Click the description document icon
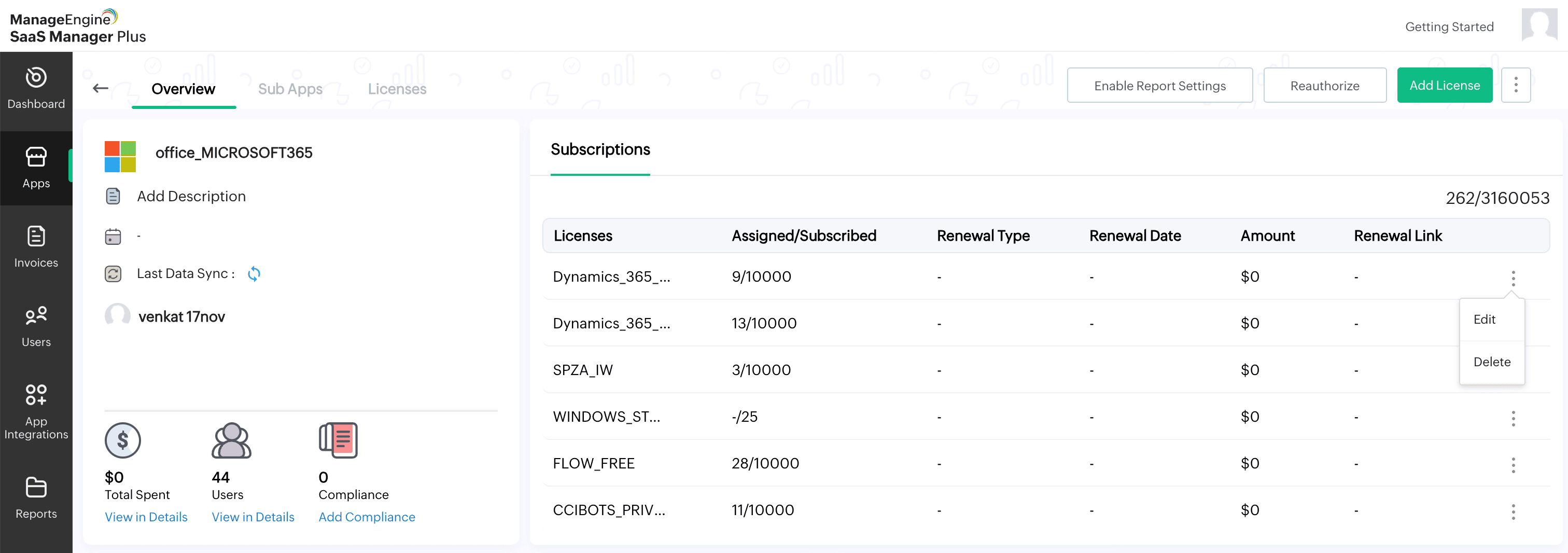This screenshot has width=1568, height=553. coord(113,196)
